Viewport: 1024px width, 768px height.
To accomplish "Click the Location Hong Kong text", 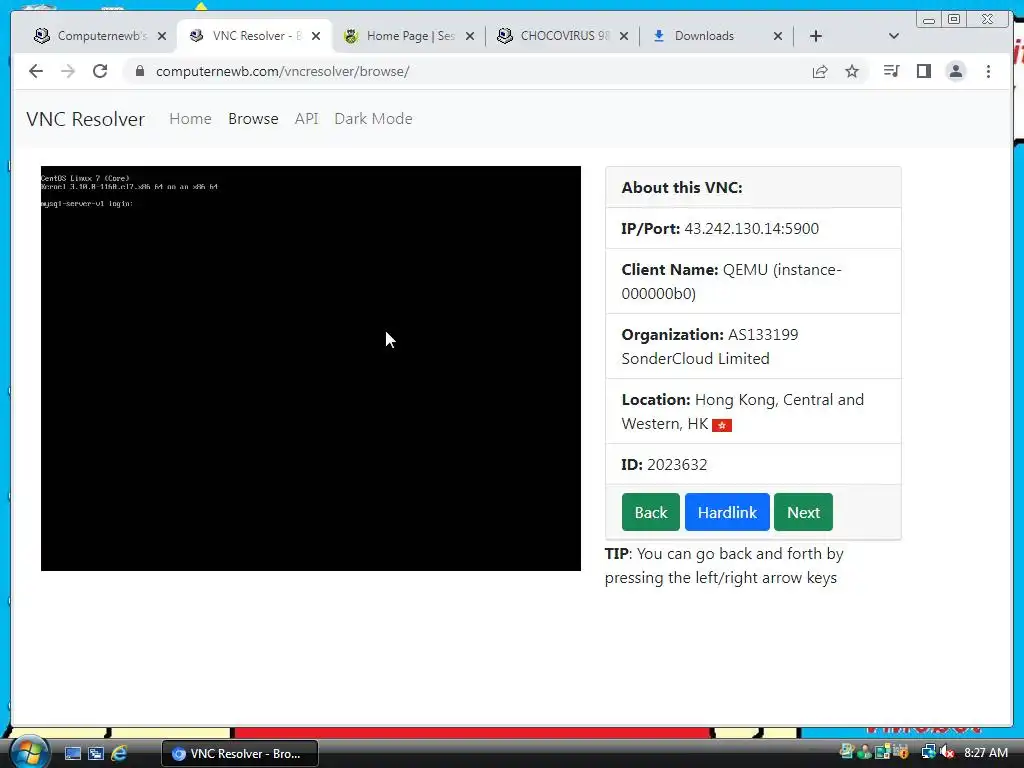I will click(743, 411).
